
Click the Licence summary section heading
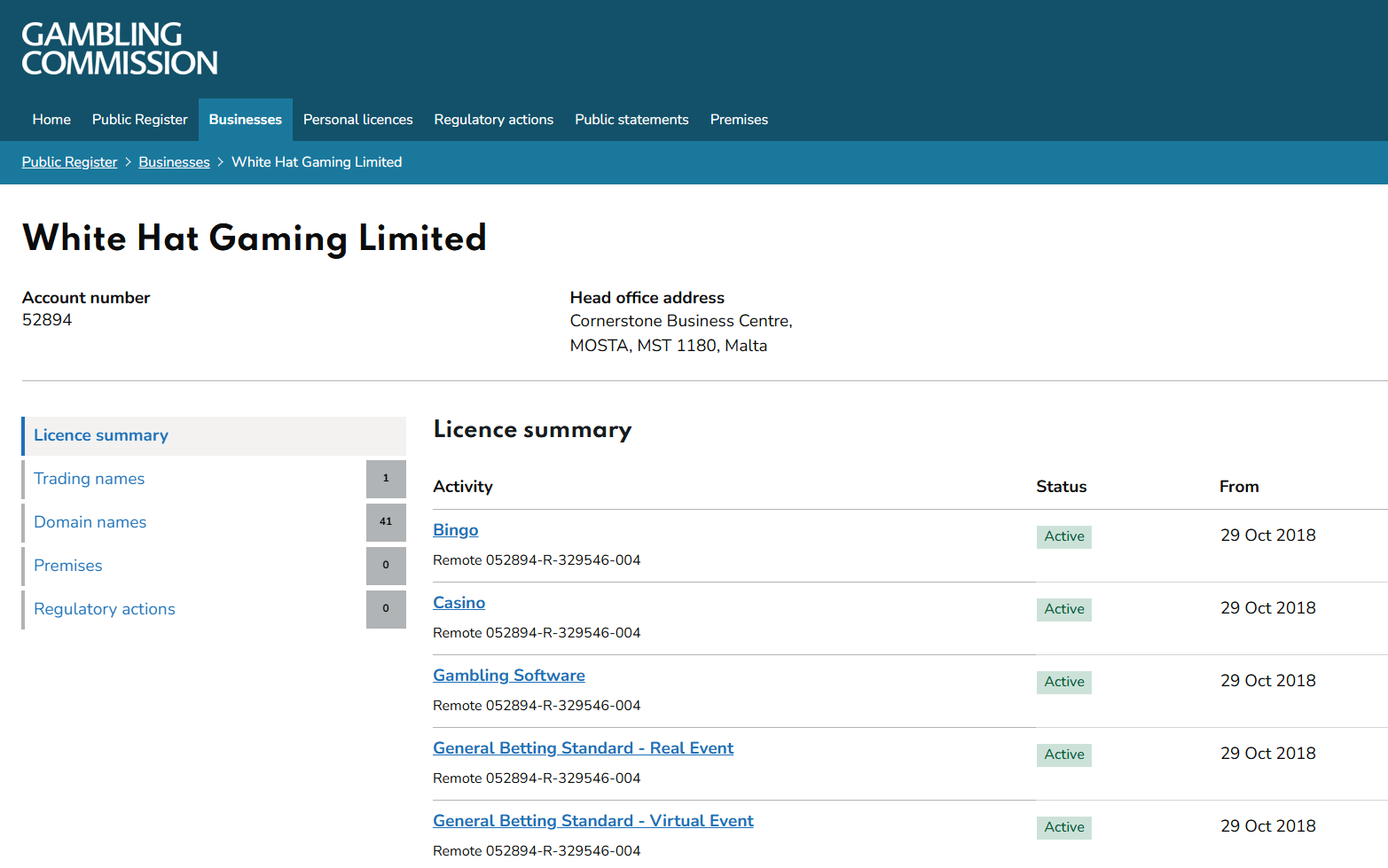(x=532, y=430)
